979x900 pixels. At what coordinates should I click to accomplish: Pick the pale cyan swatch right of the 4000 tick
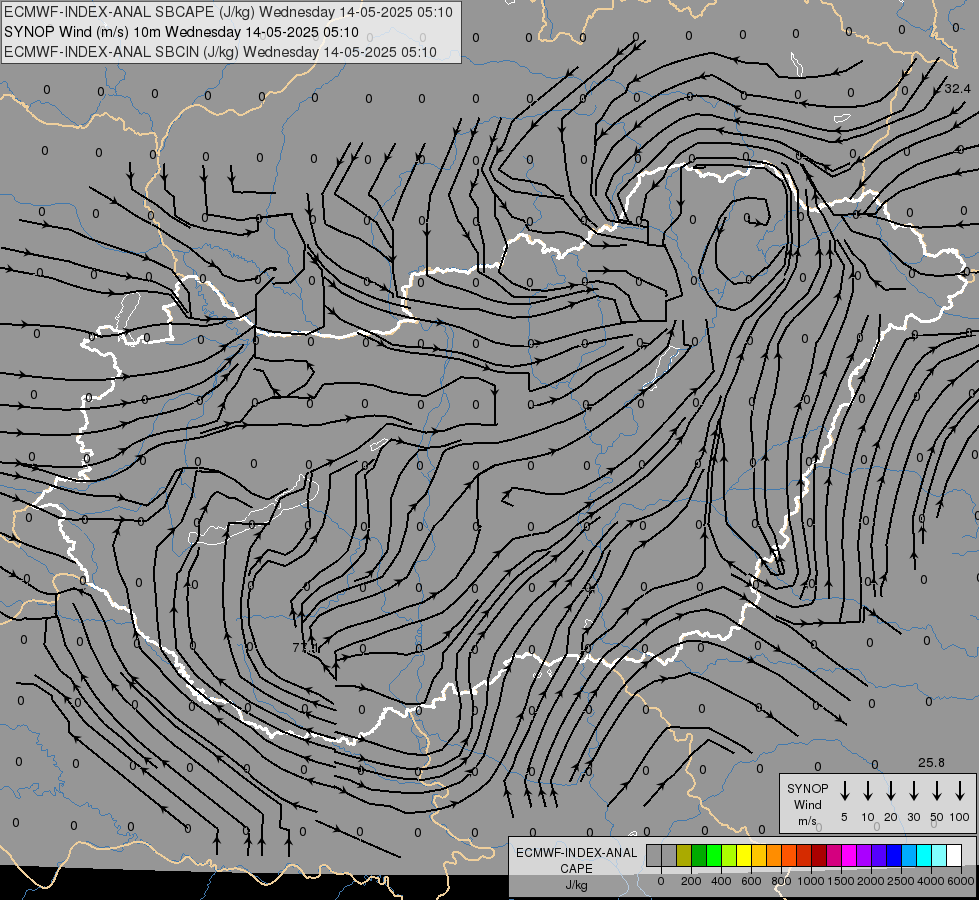(939, 855)
